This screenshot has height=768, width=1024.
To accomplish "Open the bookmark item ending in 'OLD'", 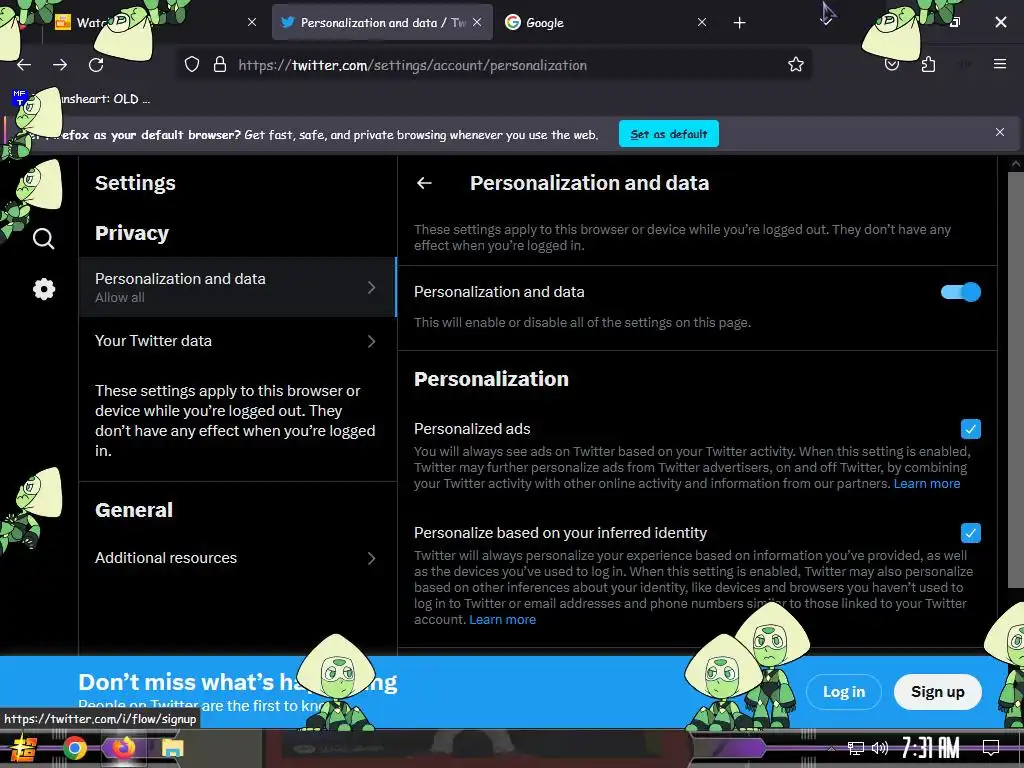I will coord(82,99).
